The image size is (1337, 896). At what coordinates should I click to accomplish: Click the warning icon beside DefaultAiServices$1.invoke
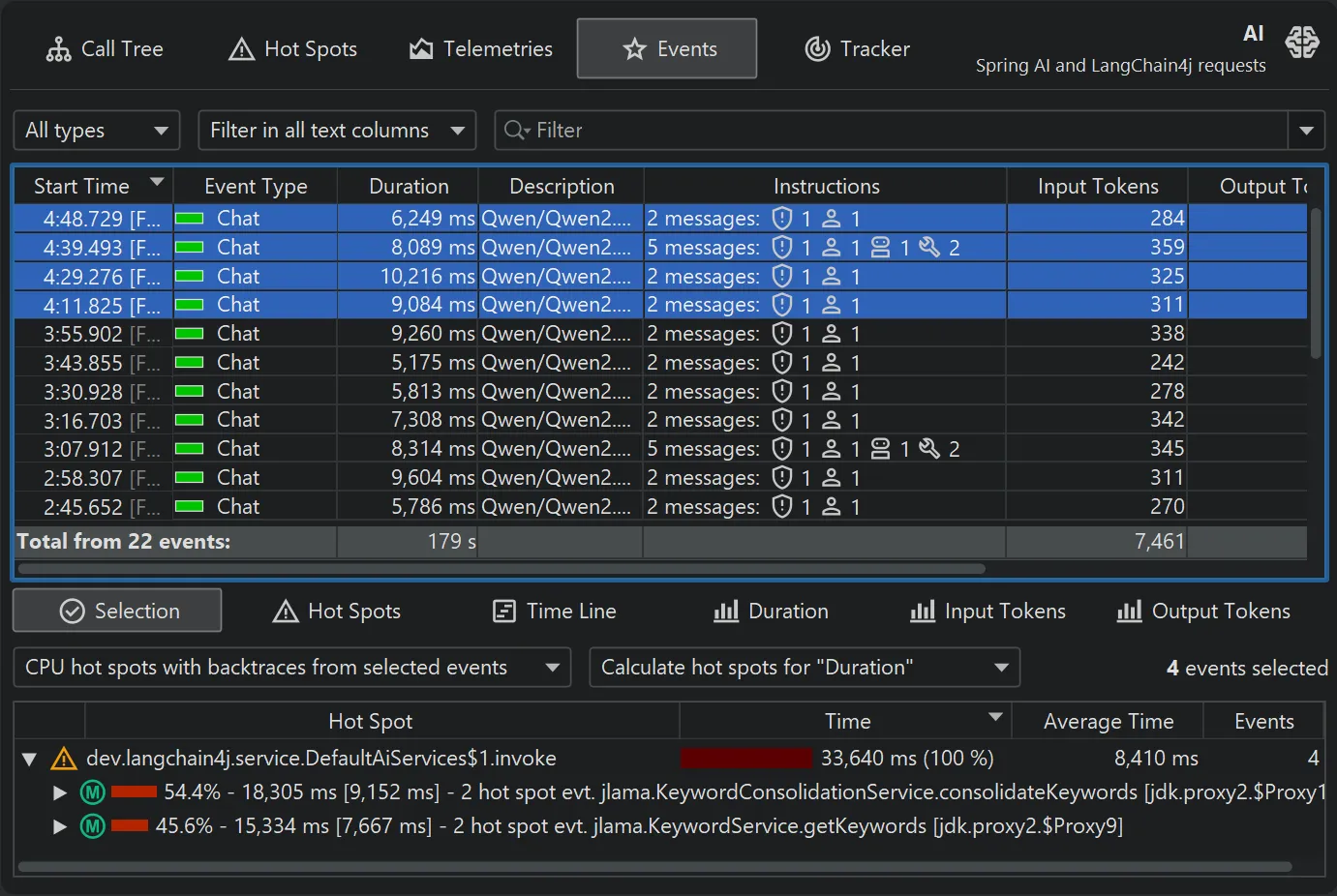coord(63,759)
